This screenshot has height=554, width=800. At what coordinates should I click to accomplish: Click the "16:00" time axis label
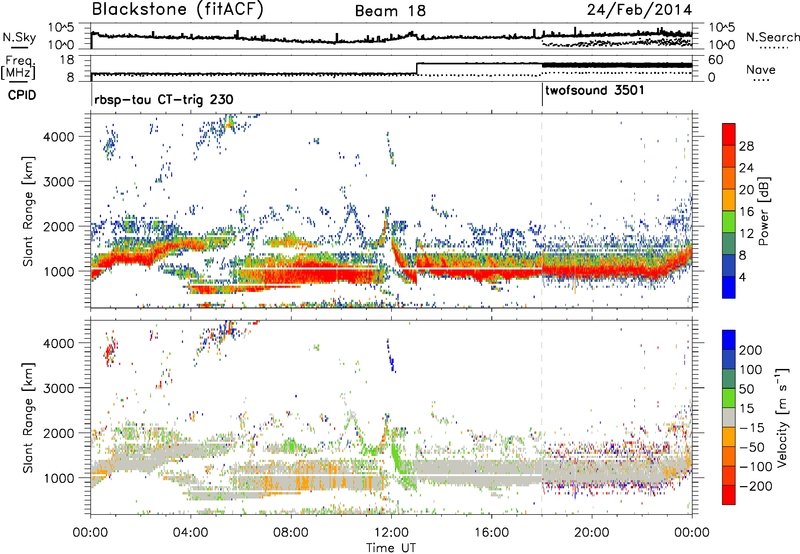[x=491, y=532]
